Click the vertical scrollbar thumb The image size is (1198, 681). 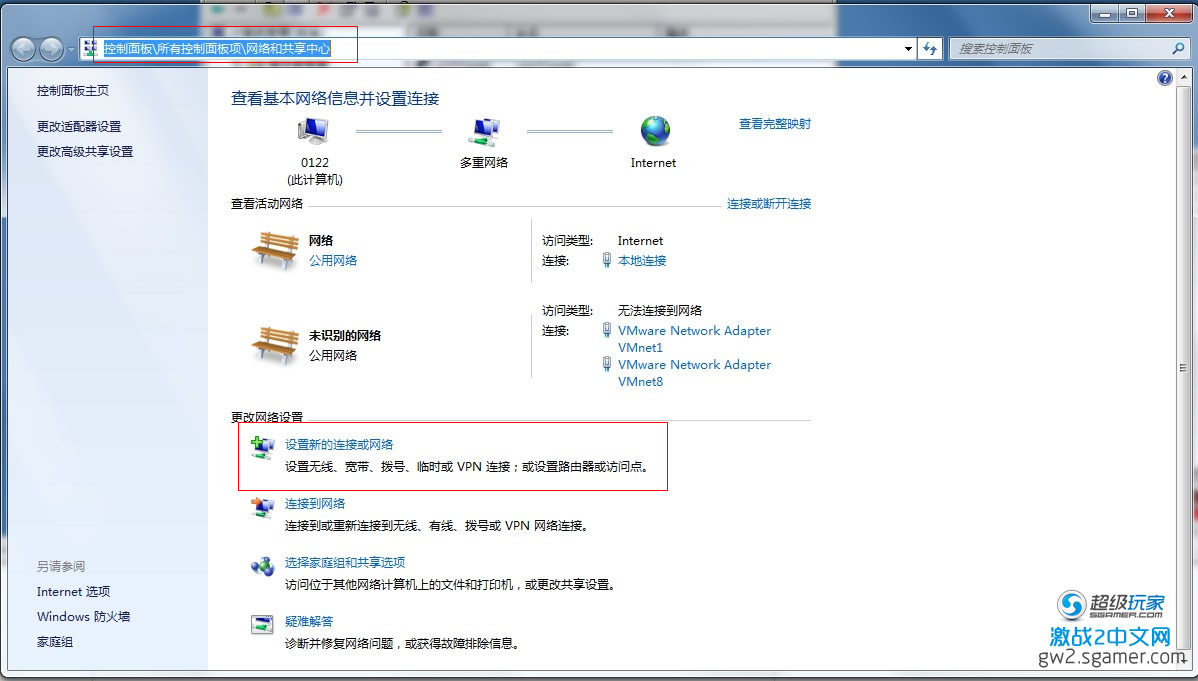(1183, 367)
